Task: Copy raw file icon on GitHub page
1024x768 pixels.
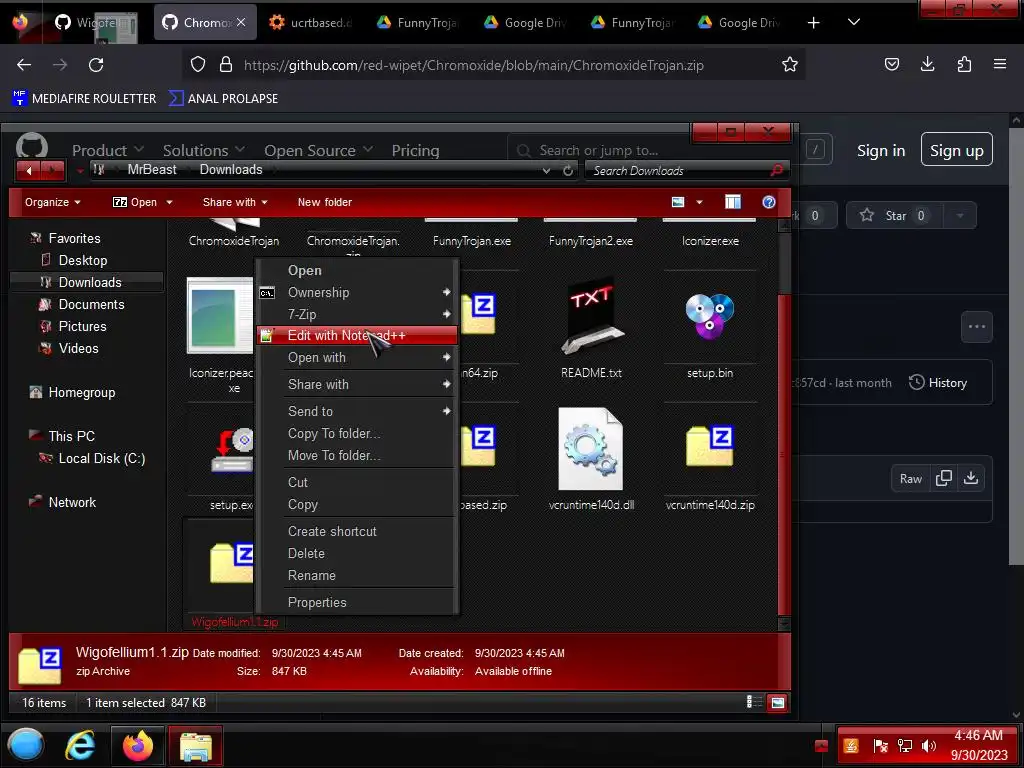Action: pyautogui.click(x=943, y=478)
